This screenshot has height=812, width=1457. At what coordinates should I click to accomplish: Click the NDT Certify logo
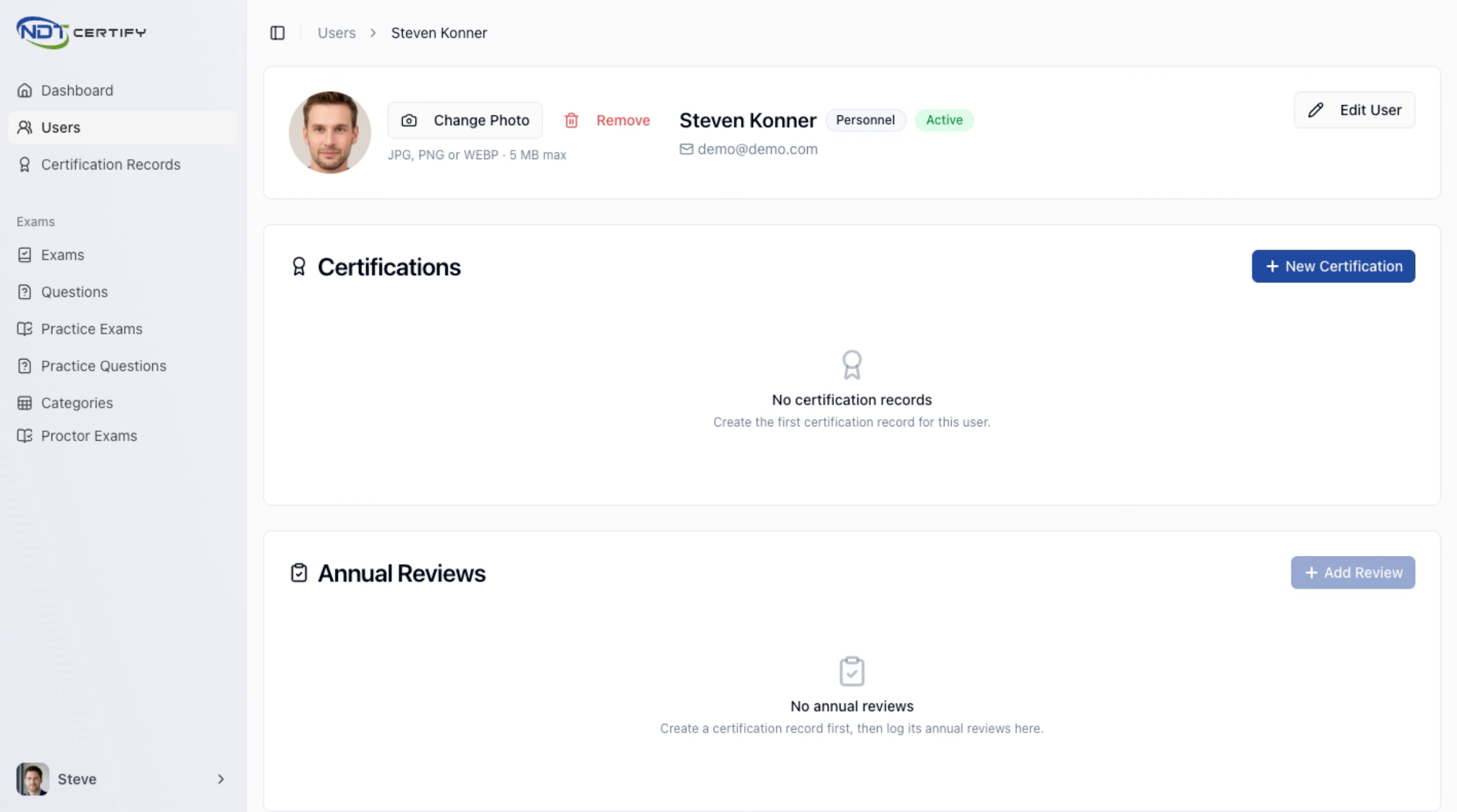coord(81,32)
